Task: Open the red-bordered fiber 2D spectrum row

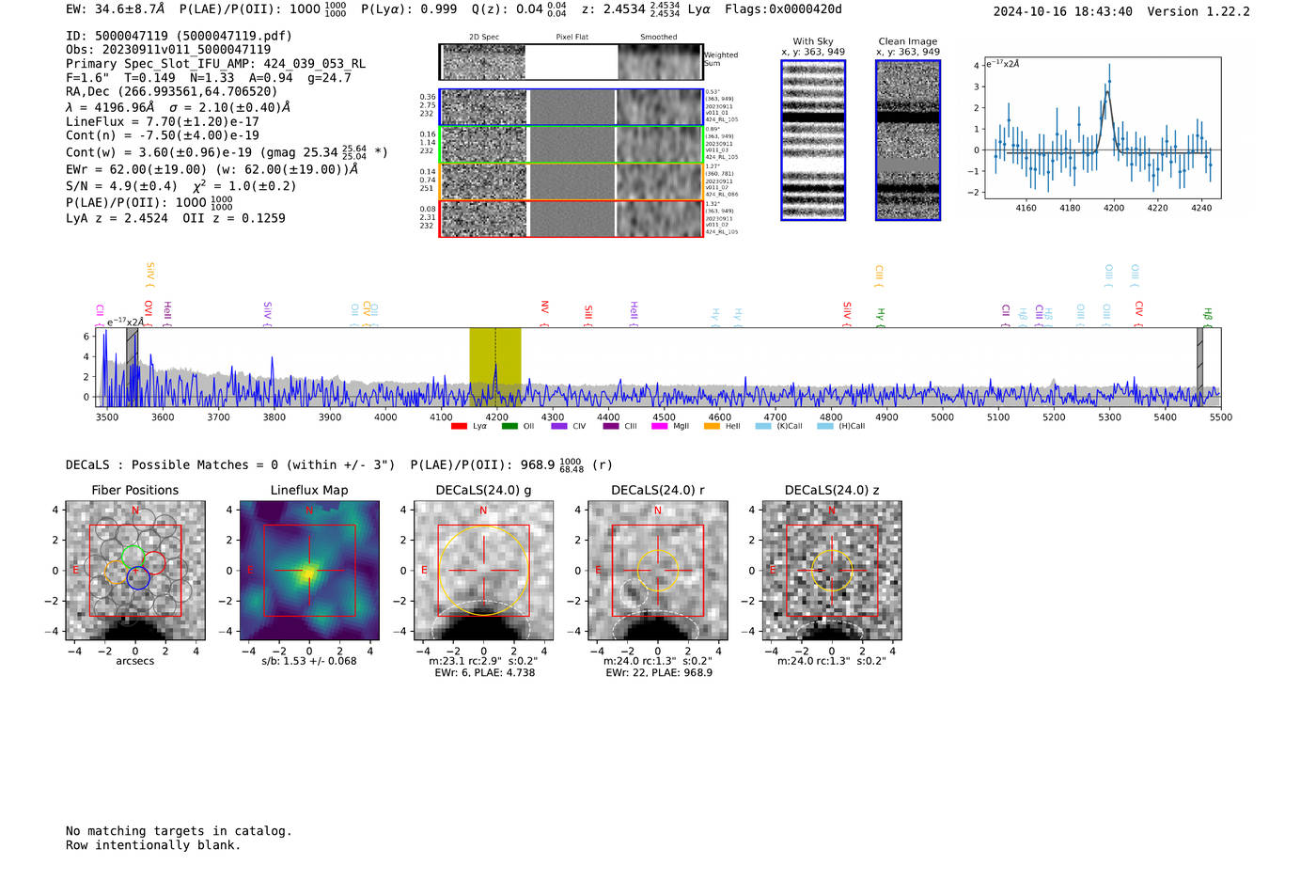Action: click(x=572, y=218)
